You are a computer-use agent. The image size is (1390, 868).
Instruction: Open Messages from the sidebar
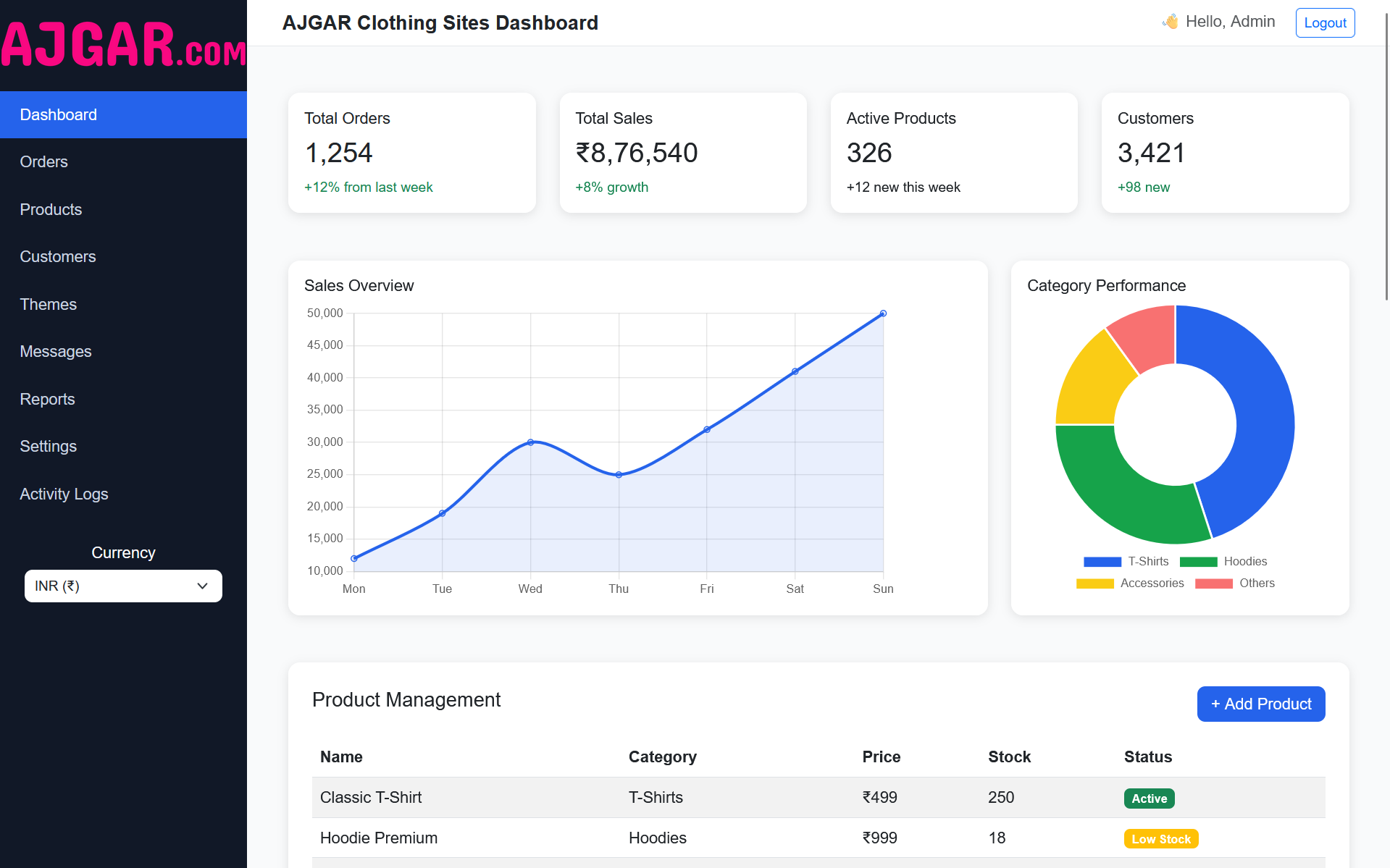(x=56, y=352)
